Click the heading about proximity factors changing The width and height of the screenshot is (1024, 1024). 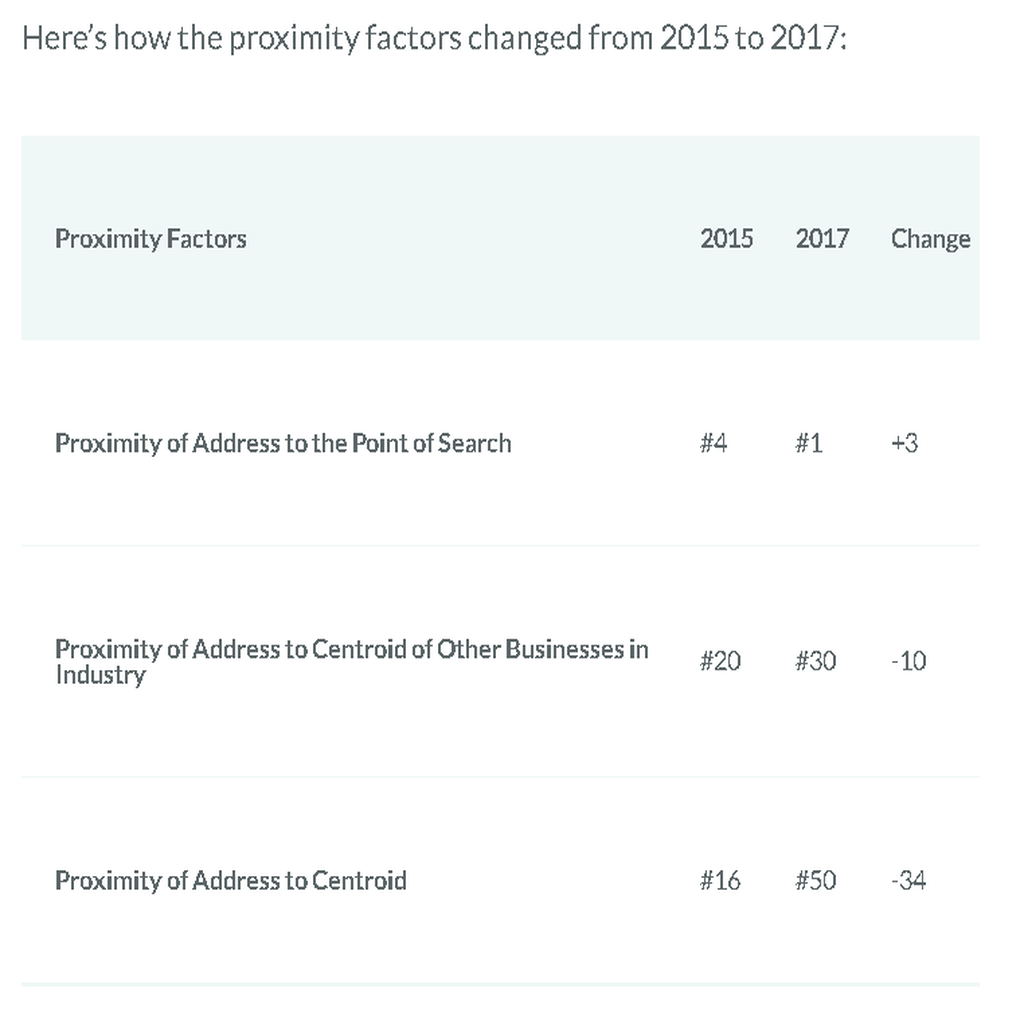[x=434, y=38]
